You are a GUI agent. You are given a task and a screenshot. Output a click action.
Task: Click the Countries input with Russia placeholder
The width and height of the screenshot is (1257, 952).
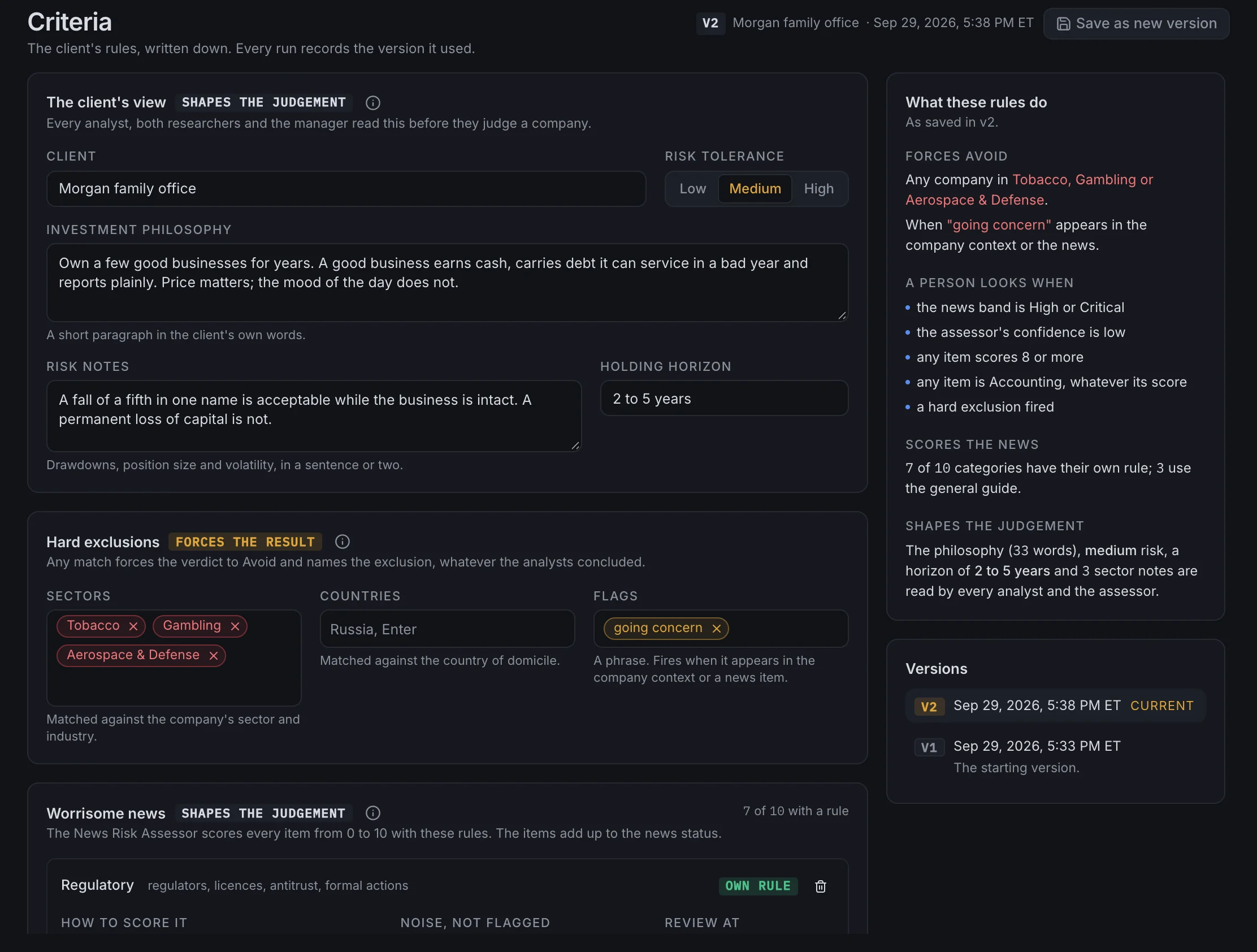click(447, 629)
